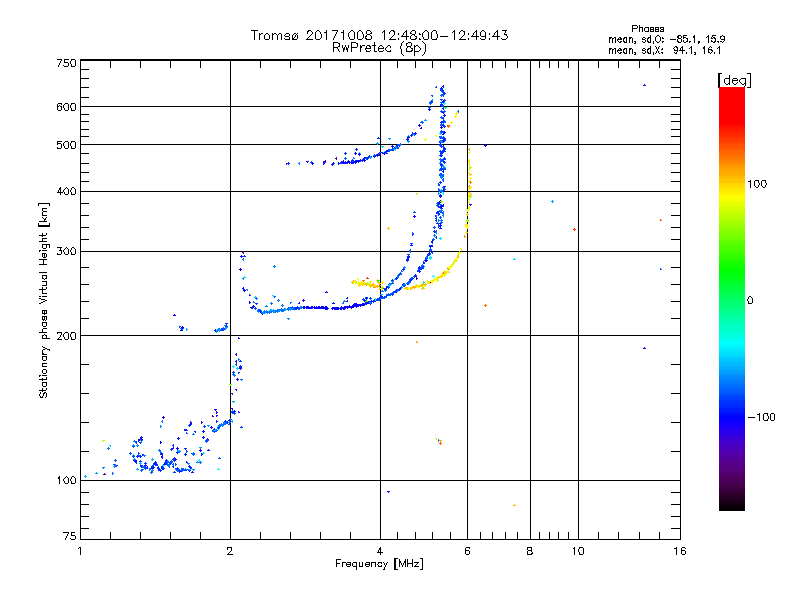Screen dimensions: 800x600
Task: Click the x-axis tick label '8'
Action: pos(530,551)
